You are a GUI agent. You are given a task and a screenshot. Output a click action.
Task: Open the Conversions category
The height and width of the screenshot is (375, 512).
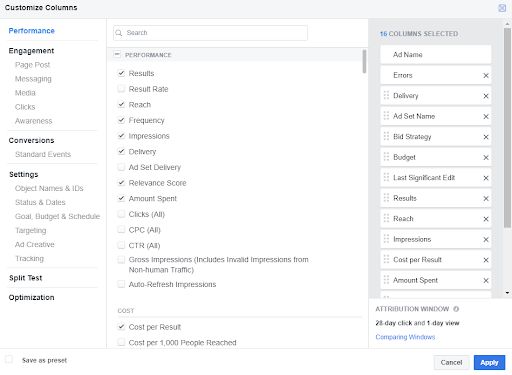pos(31,140)
